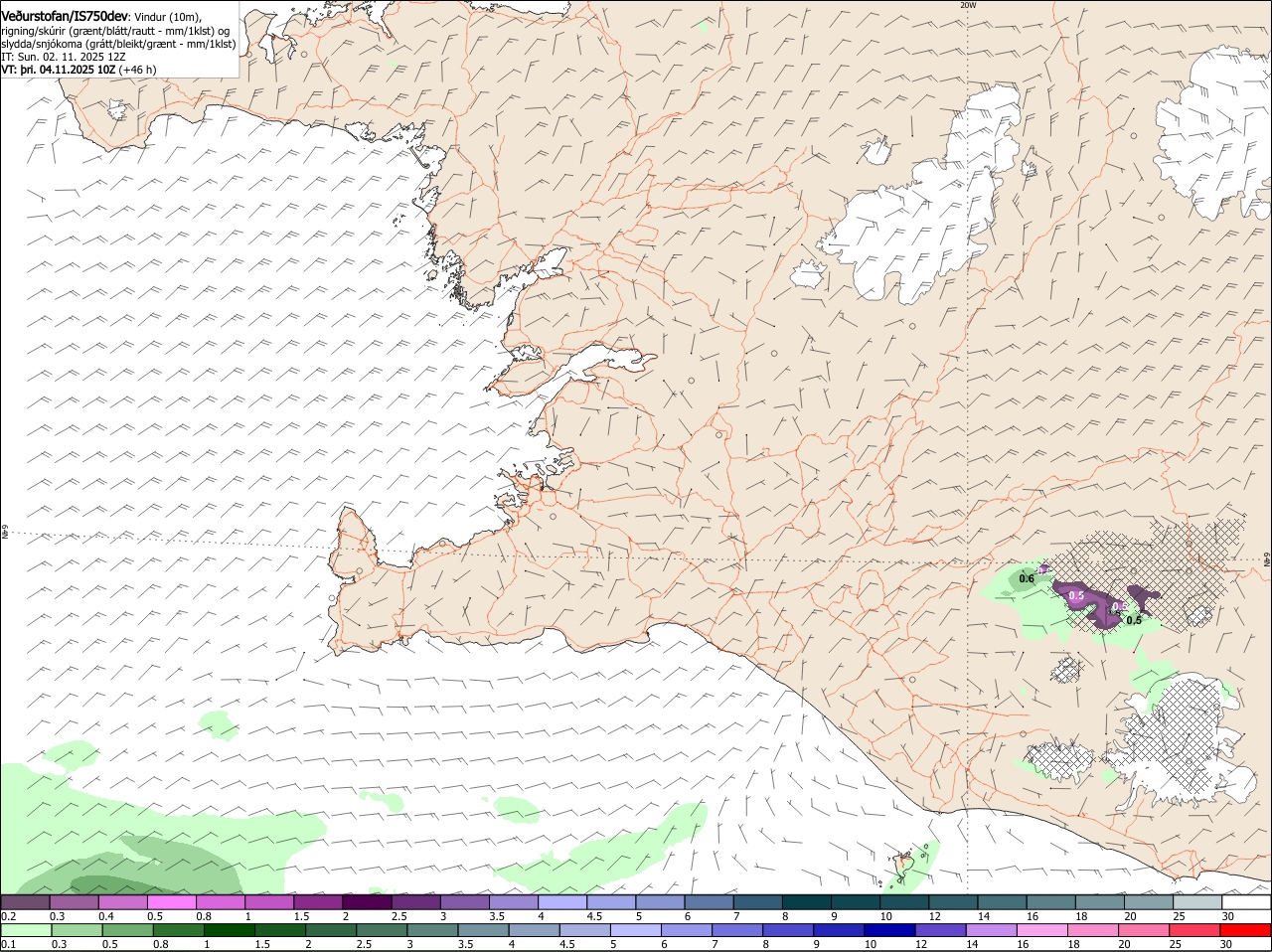Pick the darkest purple swatch labeled 2 in top legend
Screen dimensions: 1272x952
point(366,902)
